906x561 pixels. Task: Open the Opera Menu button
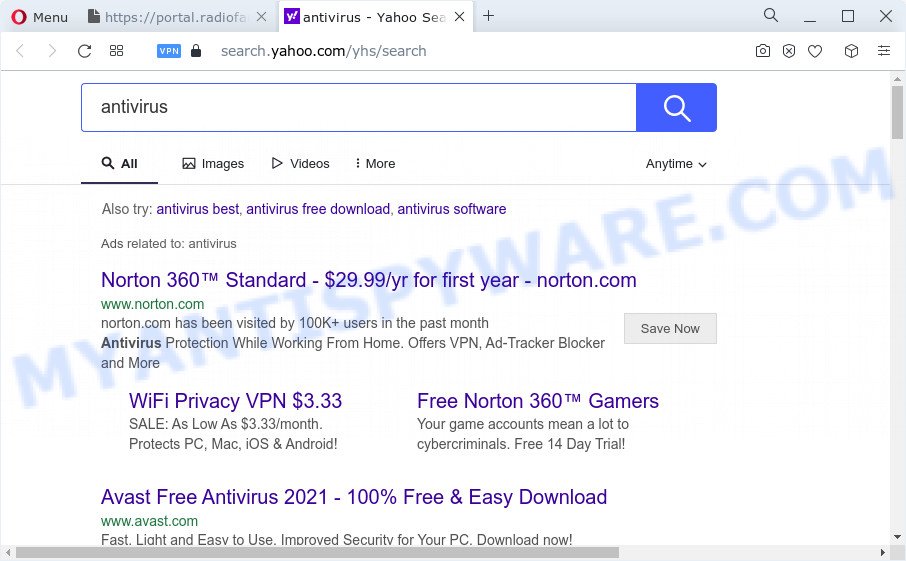39,17
